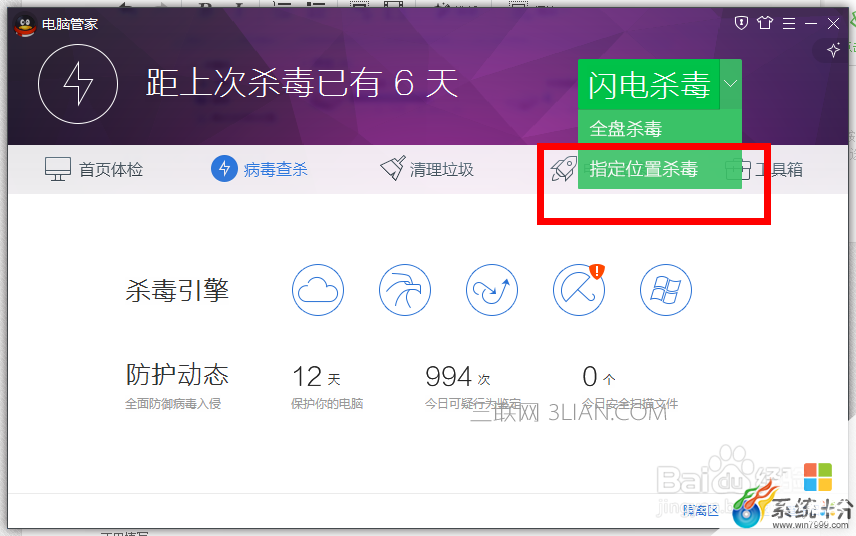
Task: Switch to the 首页体检 tab
Action: tap(94, 170)
